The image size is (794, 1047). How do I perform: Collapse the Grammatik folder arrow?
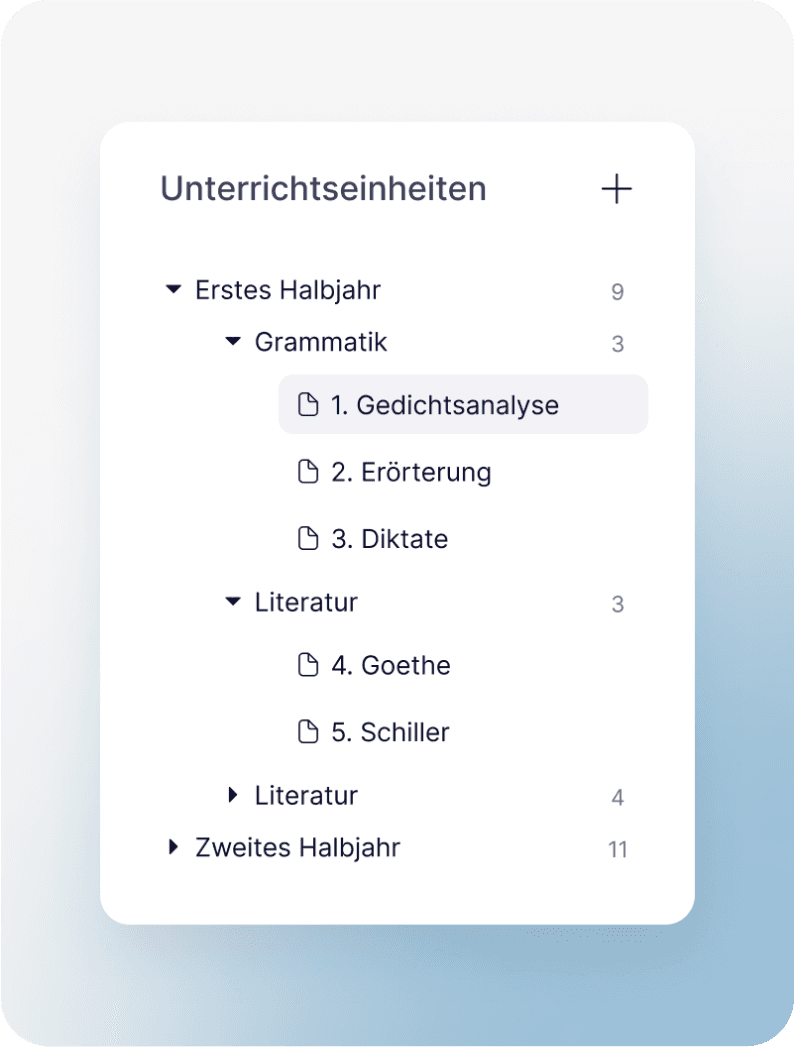234,342
